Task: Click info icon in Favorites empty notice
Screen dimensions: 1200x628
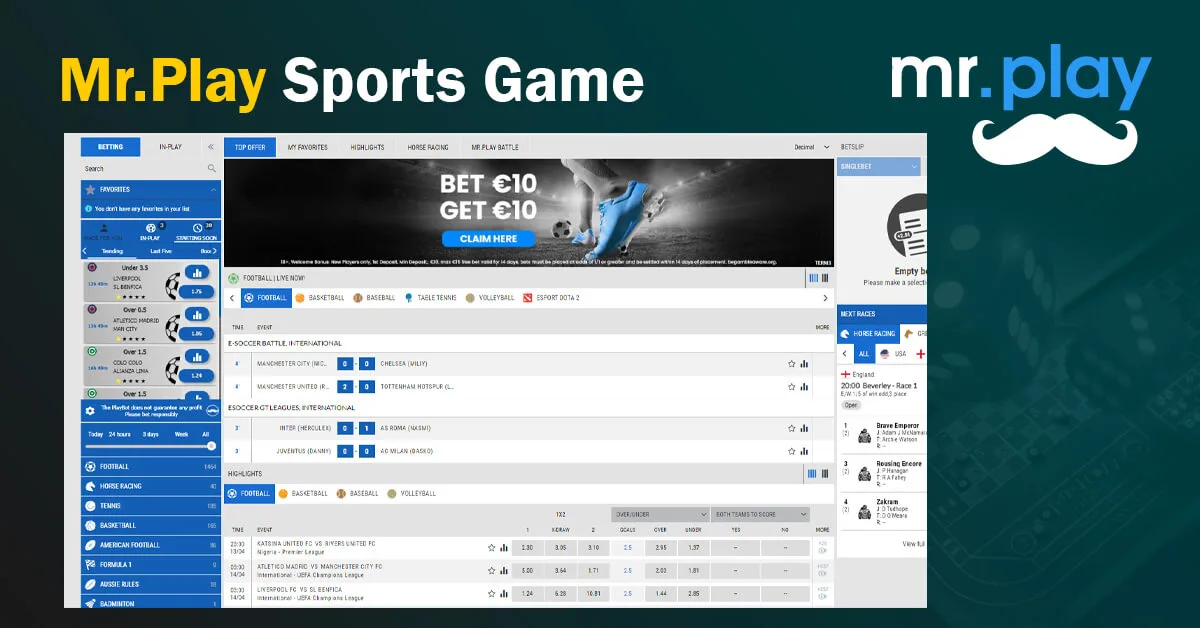Action: (x=89, y=209)
